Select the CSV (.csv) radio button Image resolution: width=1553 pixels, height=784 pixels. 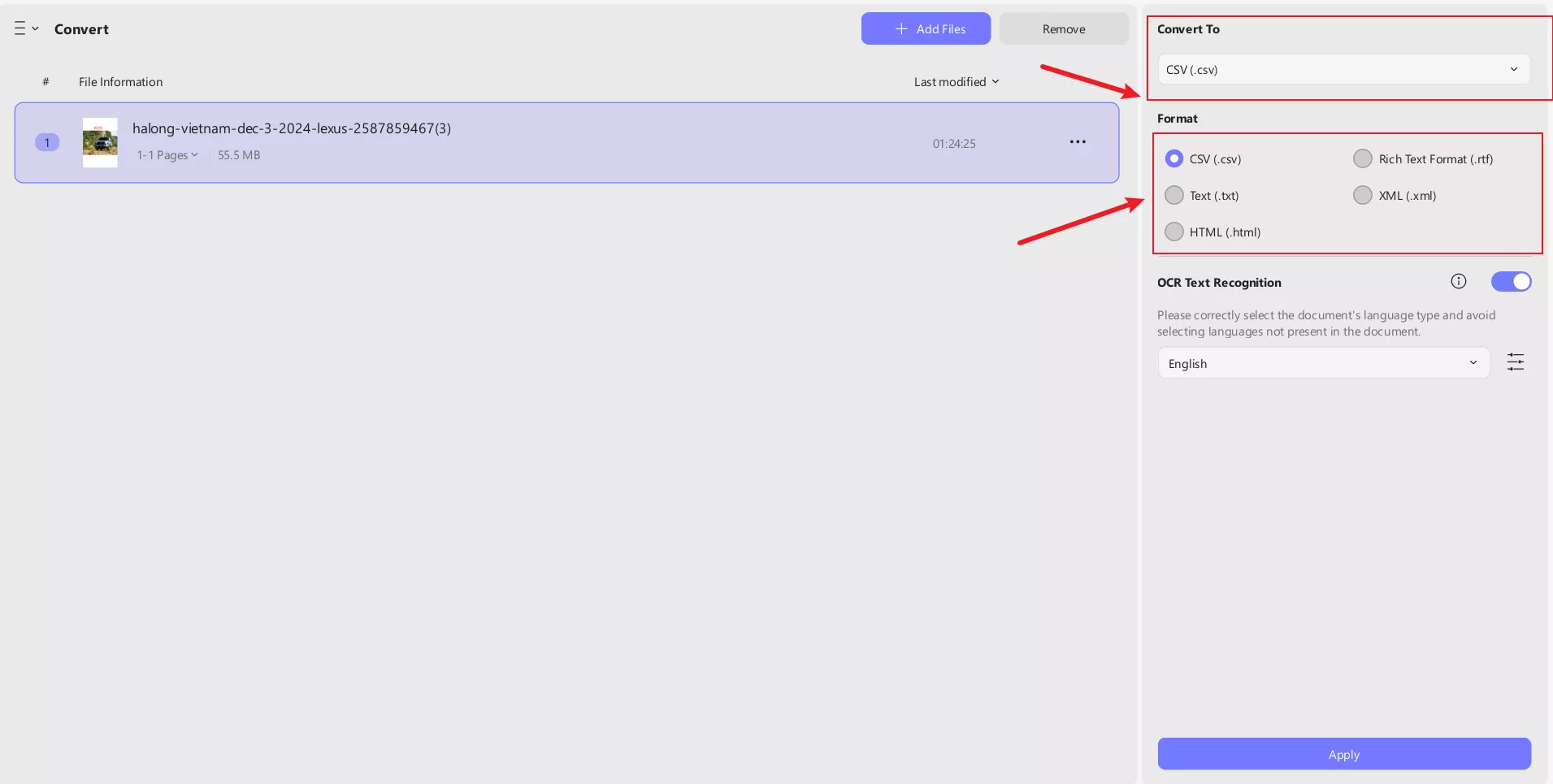(1174, 158)
